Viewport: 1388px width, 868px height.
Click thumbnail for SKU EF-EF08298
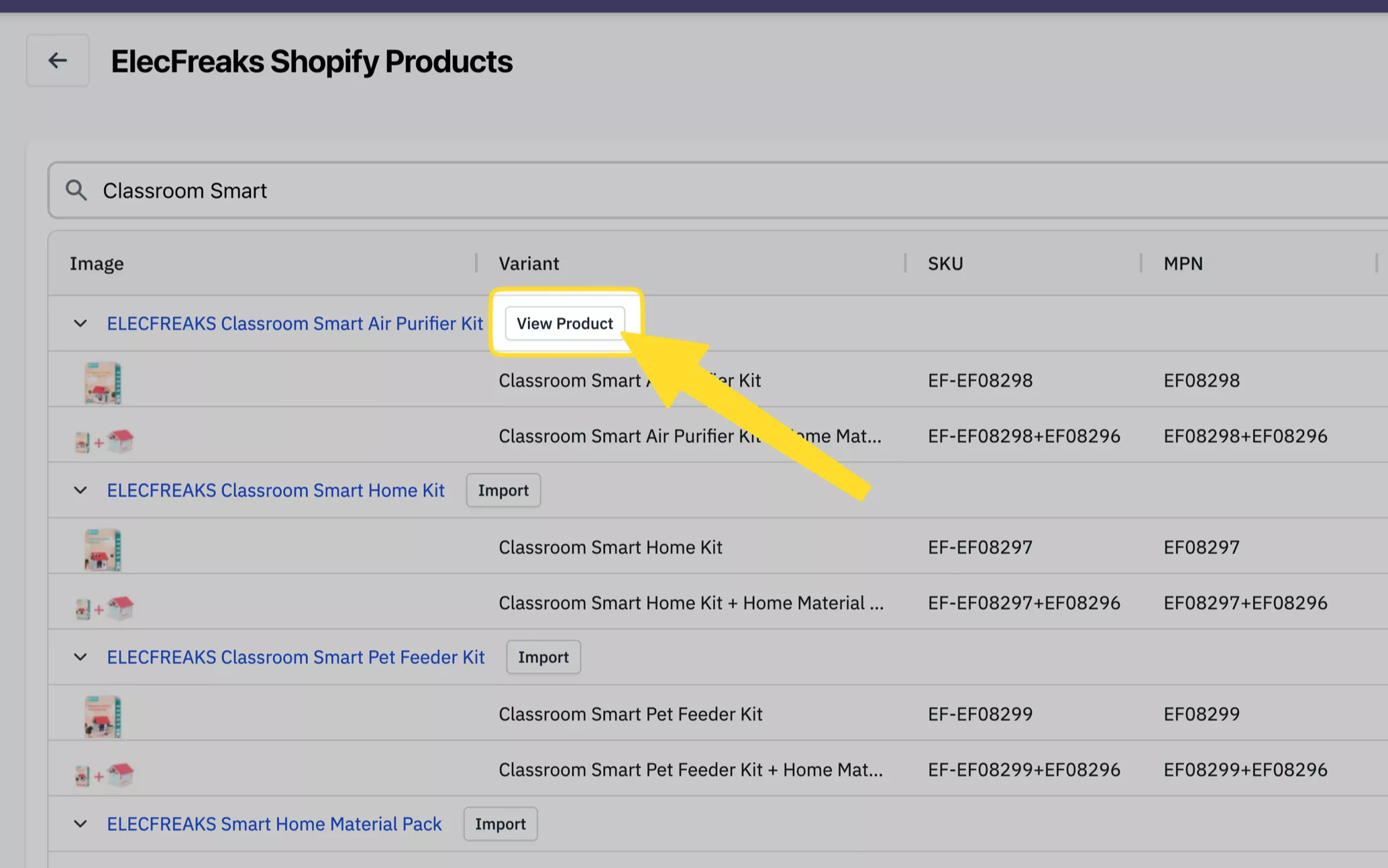[x=103, y=383]
